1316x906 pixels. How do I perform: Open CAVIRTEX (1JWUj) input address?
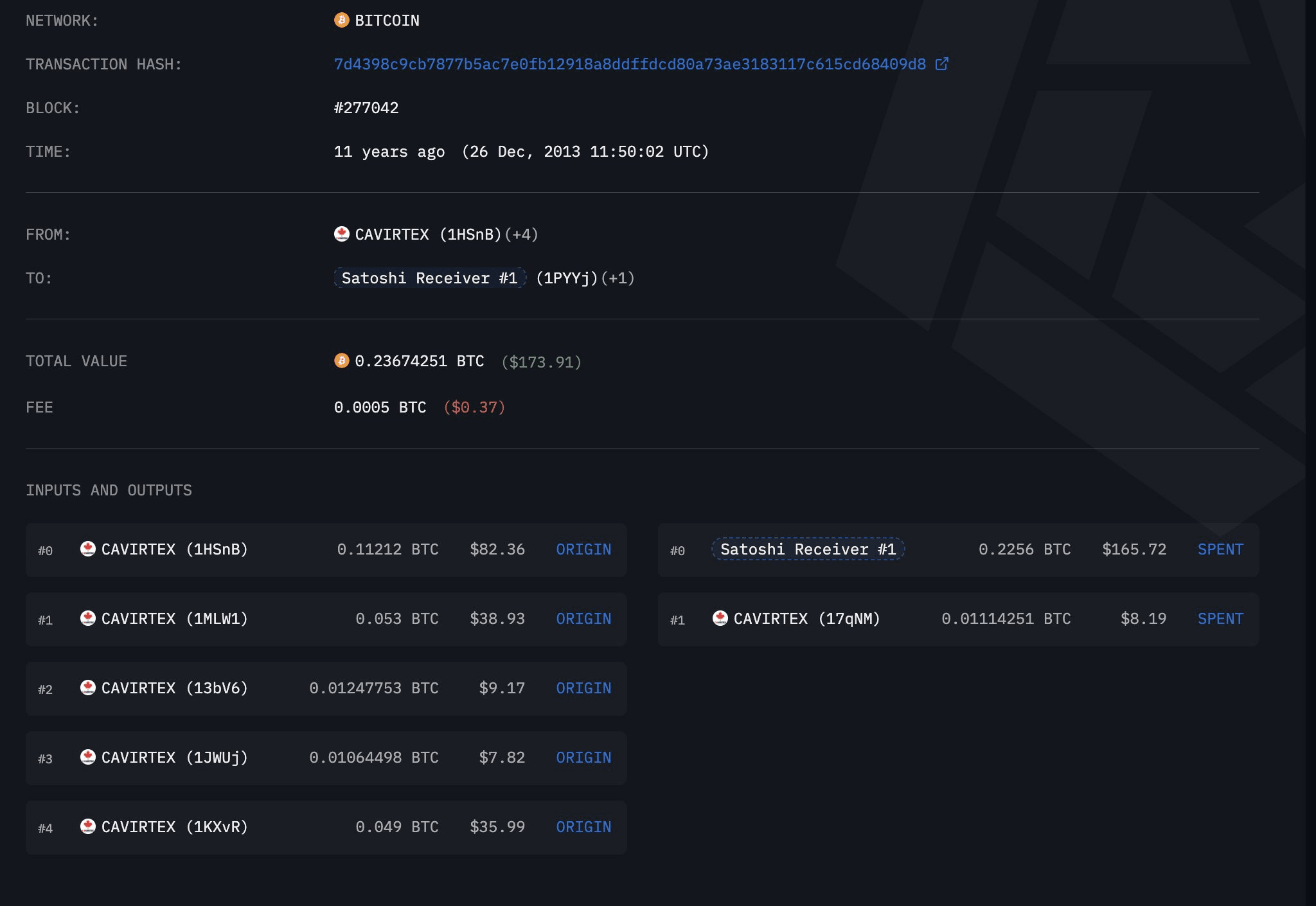[174, 758]
